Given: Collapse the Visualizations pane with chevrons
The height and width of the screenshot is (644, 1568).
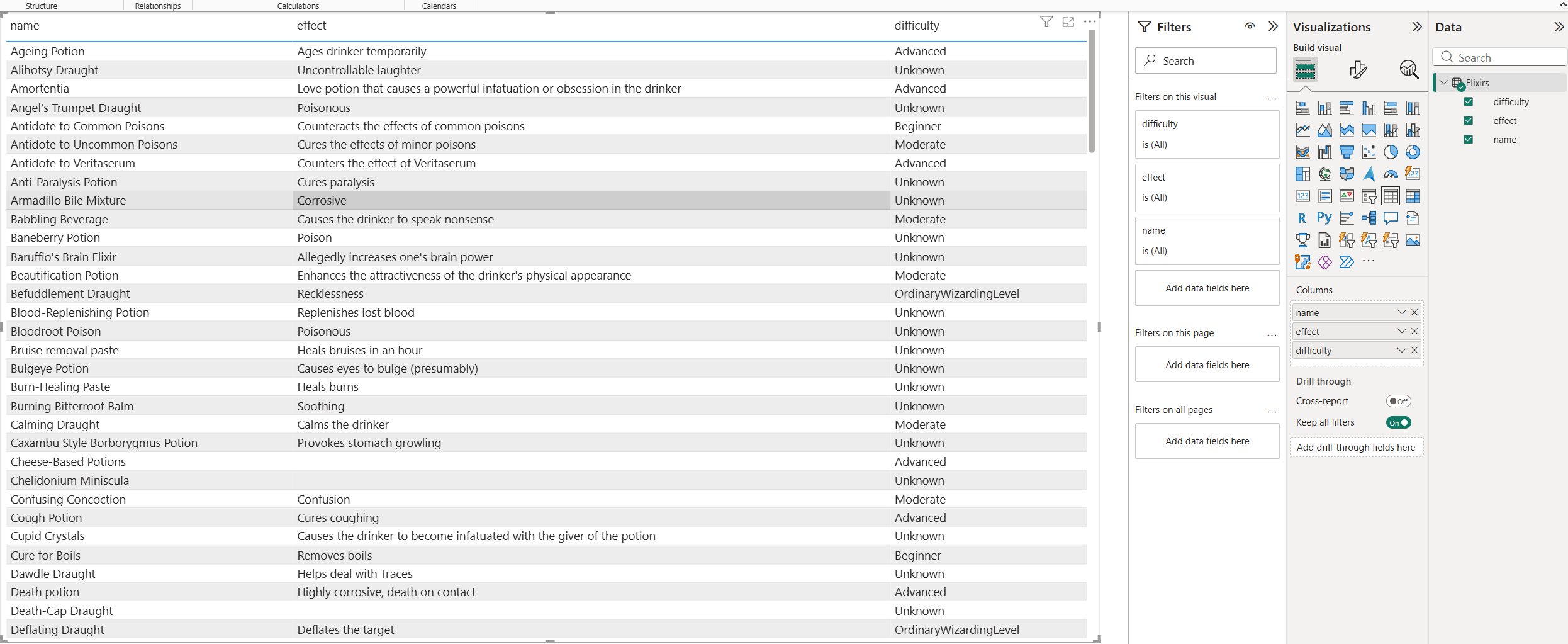Looking at the screenshot, I should 1416,27.
